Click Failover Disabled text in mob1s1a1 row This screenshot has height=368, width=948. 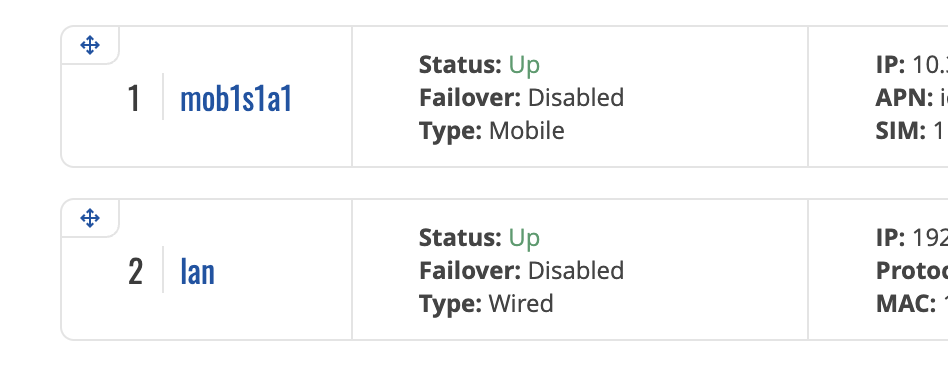(521, 97)
